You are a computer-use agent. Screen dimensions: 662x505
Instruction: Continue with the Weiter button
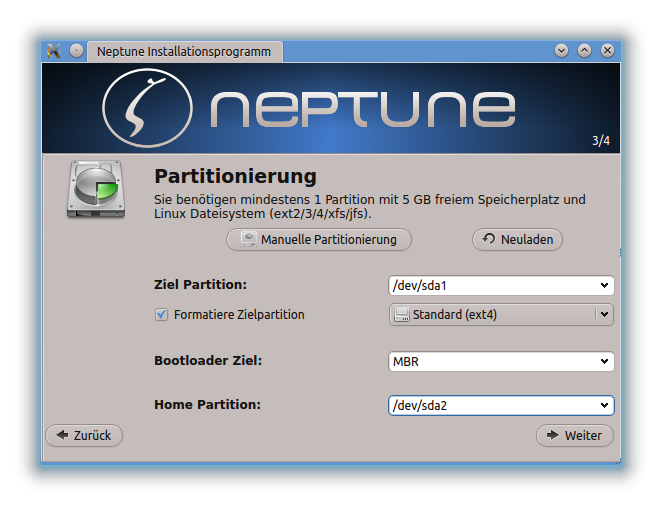coord(575,435)
